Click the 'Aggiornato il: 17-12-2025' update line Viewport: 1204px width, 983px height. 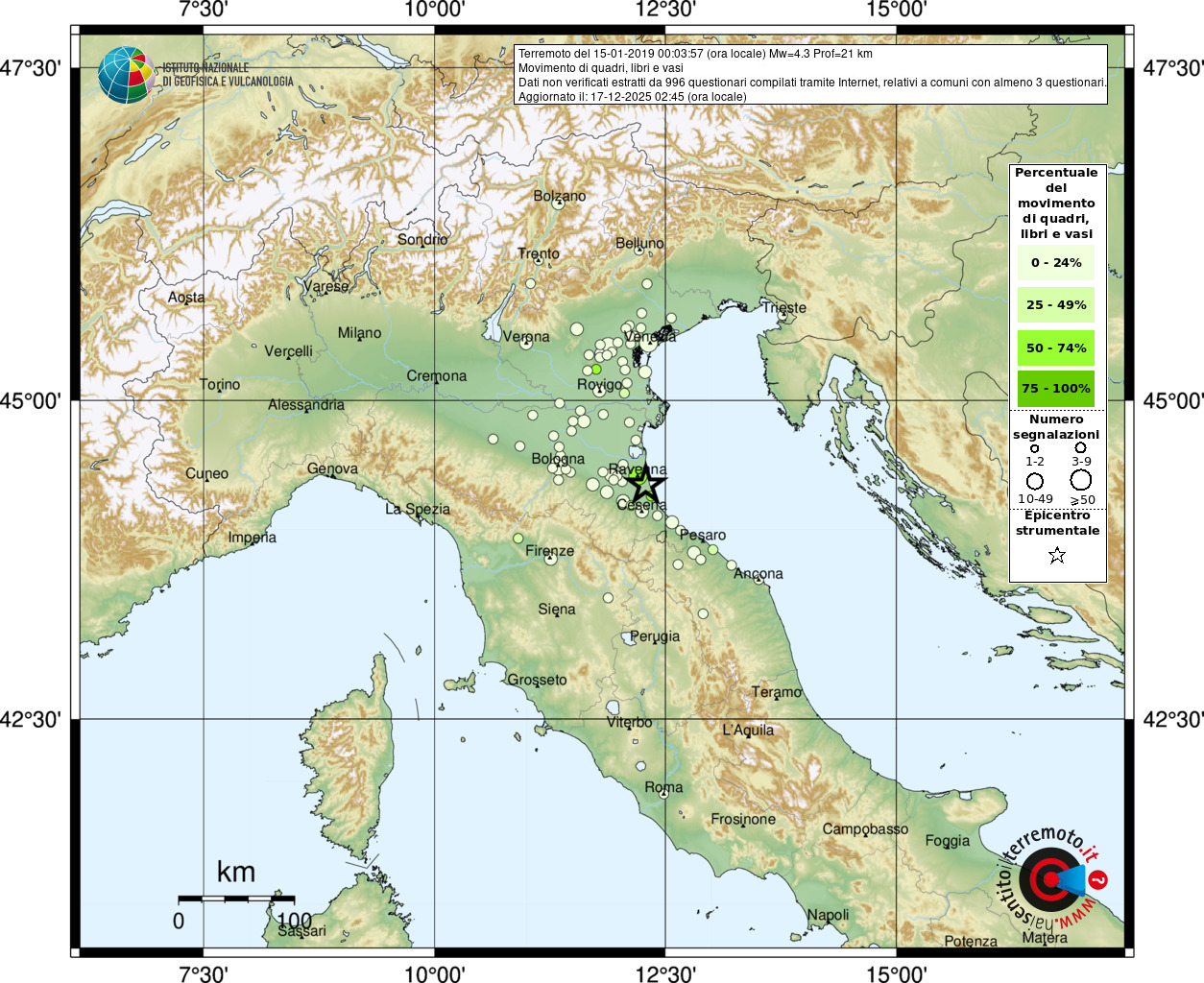pyautogui.click(x=632, y=96)
